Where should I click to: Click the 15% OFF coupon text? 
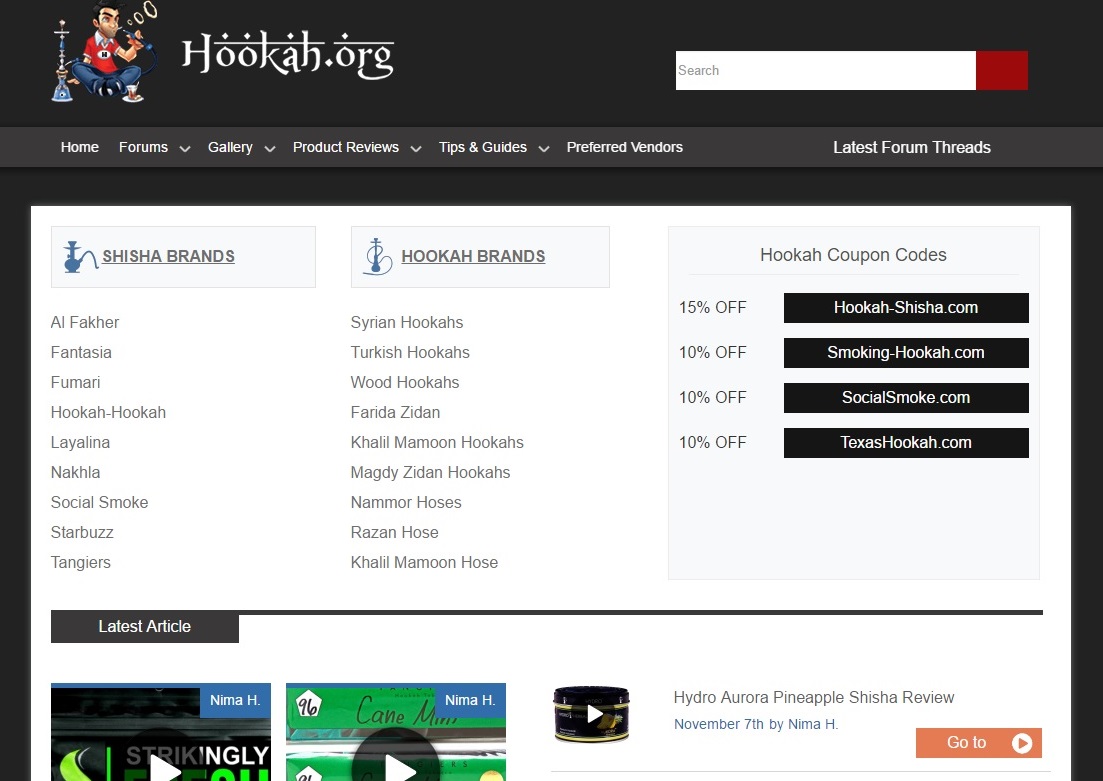[713, 307]
